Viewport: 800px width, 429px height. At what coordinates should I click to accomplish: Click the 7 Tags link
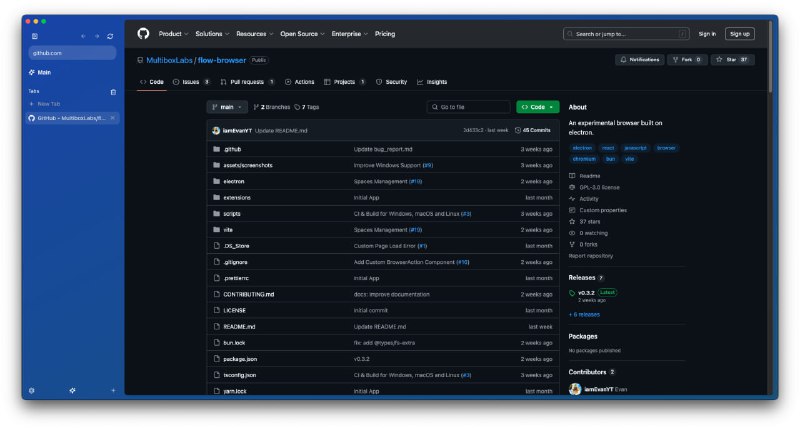(x=307, y=107)
